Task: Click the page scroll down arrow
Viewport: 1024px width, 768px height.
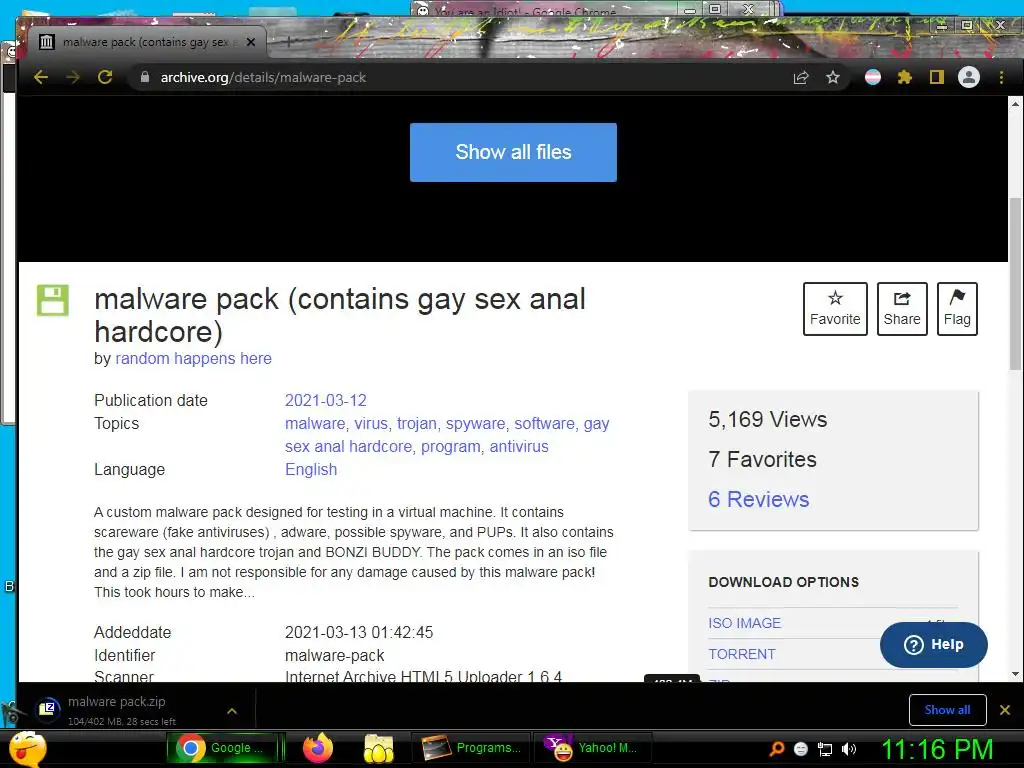Action: pos(1015,674)
